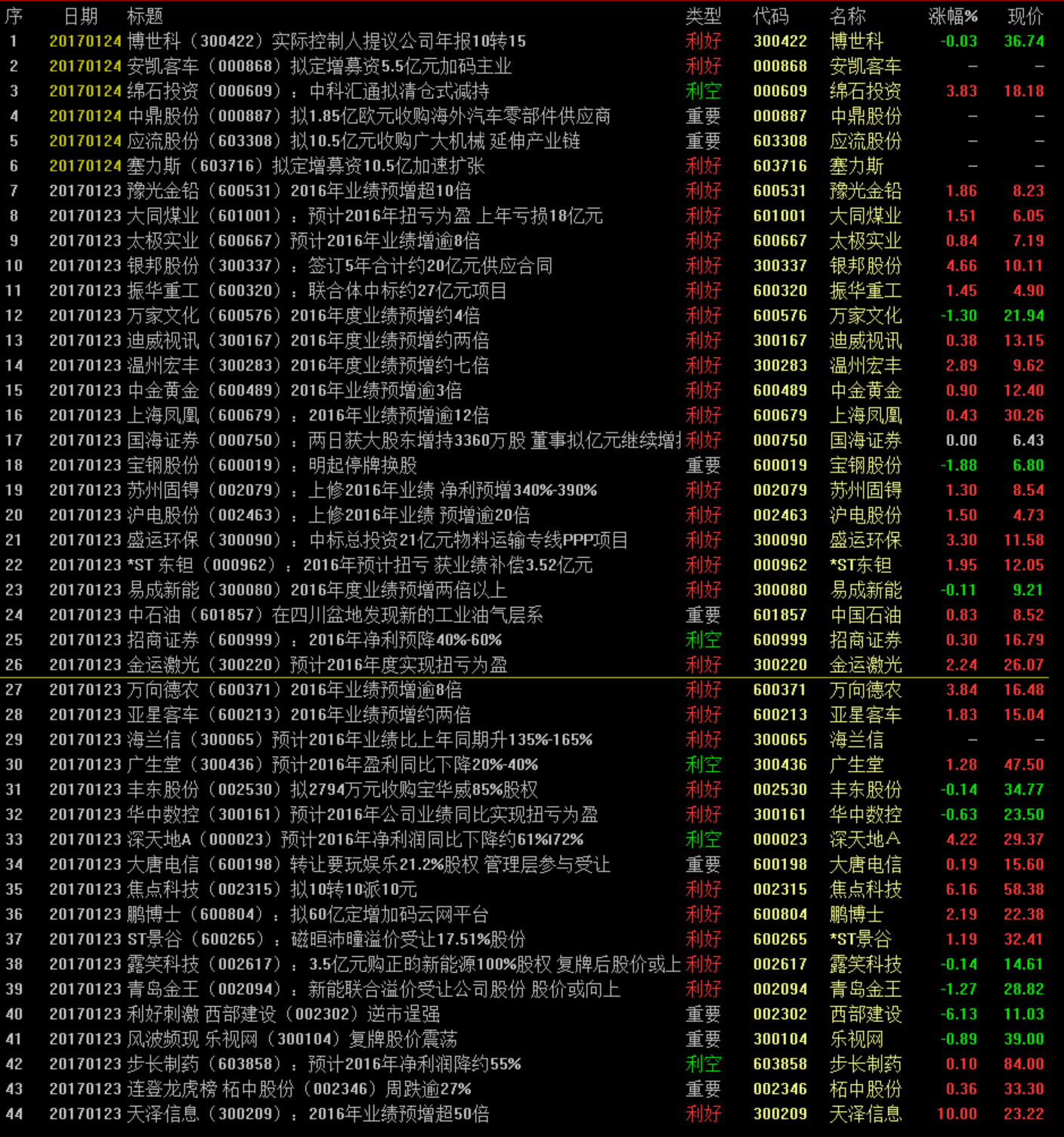Select stock name 振华重工
This screenshot has height=1137, width=1064.
tap(865, 290)
